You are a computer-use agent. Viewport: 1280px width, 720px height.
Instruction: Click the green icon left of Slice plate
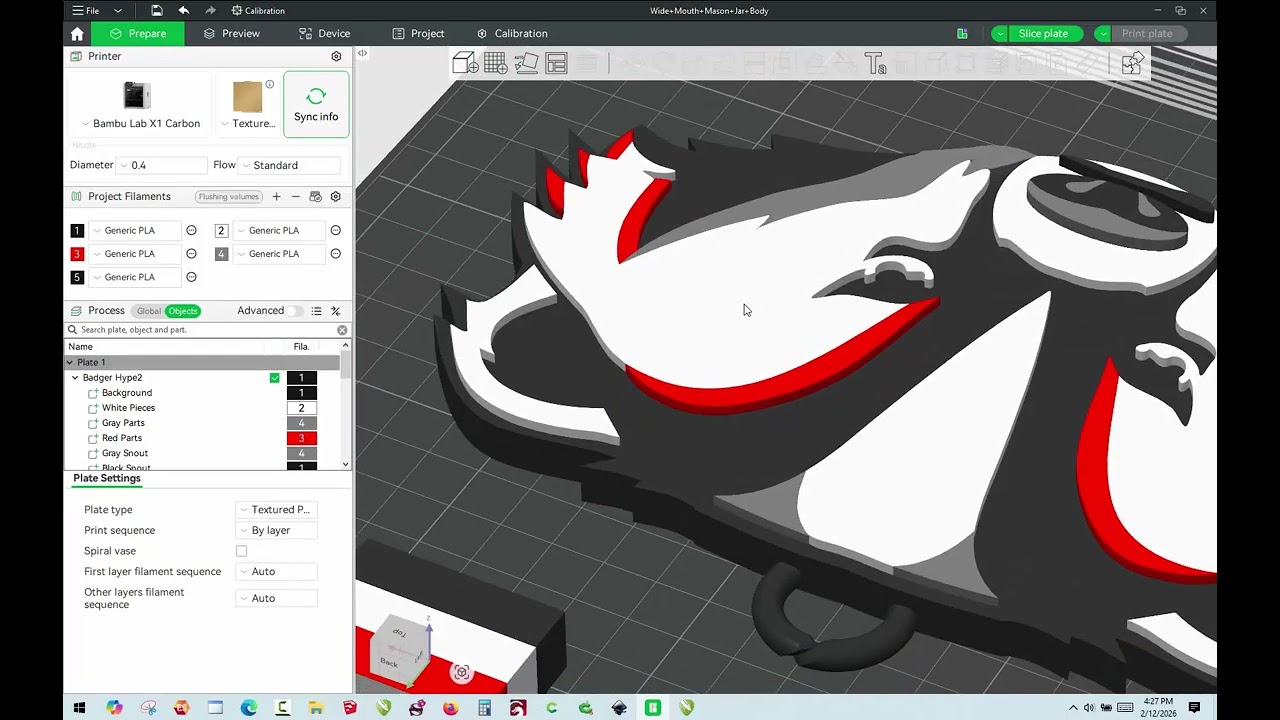coord(962,33)
